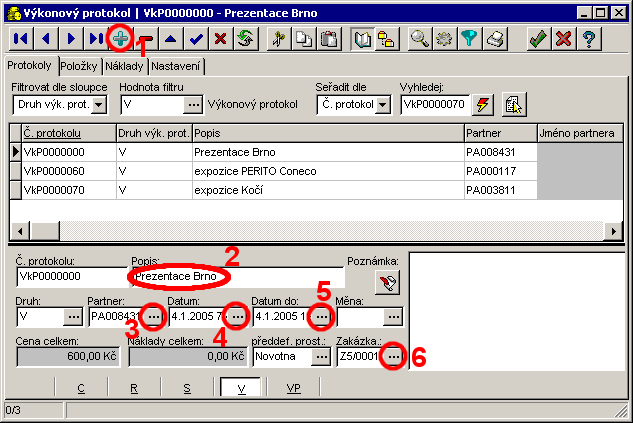Click the Poznámka note button
Viewport: 633px width, 423px height.
[x=387, y=283]
